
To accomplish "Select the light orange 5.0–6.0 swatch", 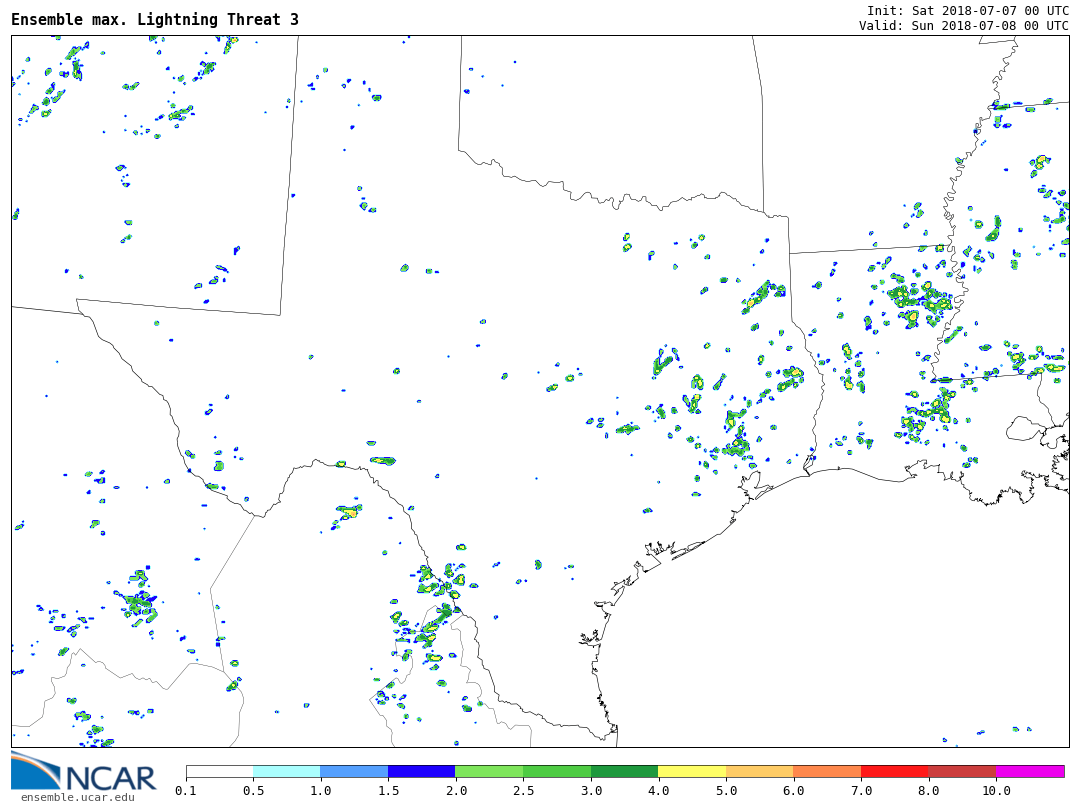I will click(x=760, y=771).
